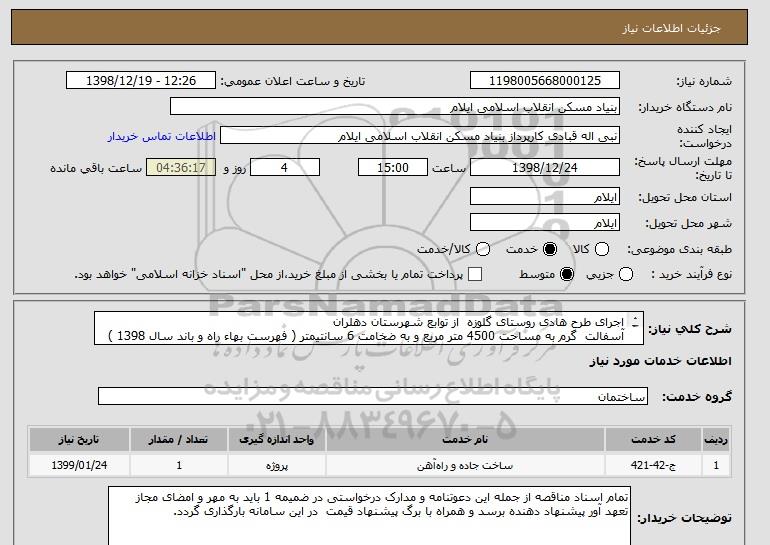The width and height of the screenshot is (770, 545).
Task: Click the response deadline date 1398/12/24
Action: click(545, 167)
